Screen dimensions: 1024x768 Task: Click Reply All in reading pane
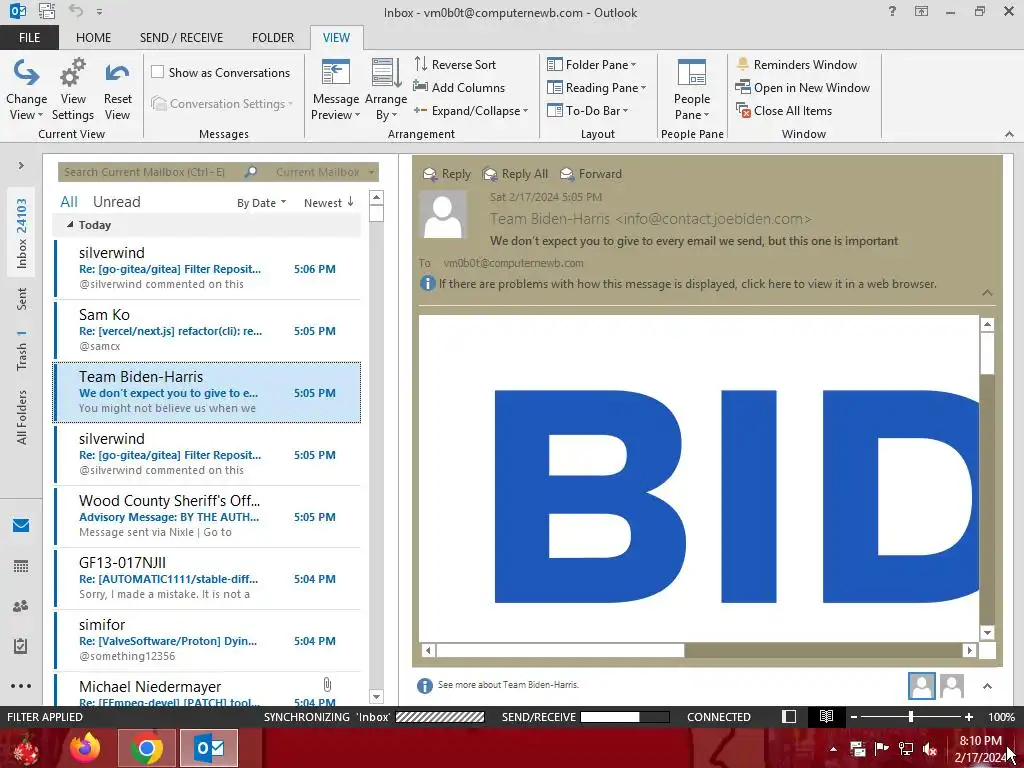[515, 174]
